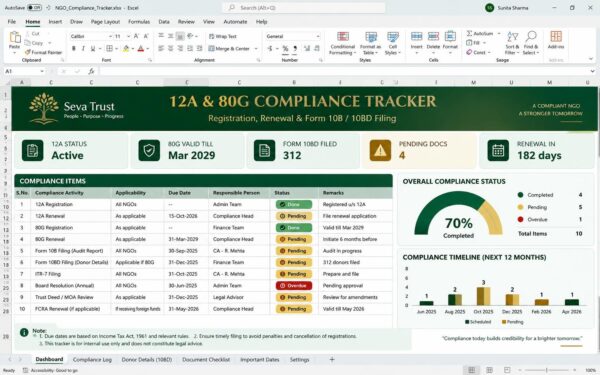Click the Format Painter brush
The image size is (600, 375).
tap(28, 52)
